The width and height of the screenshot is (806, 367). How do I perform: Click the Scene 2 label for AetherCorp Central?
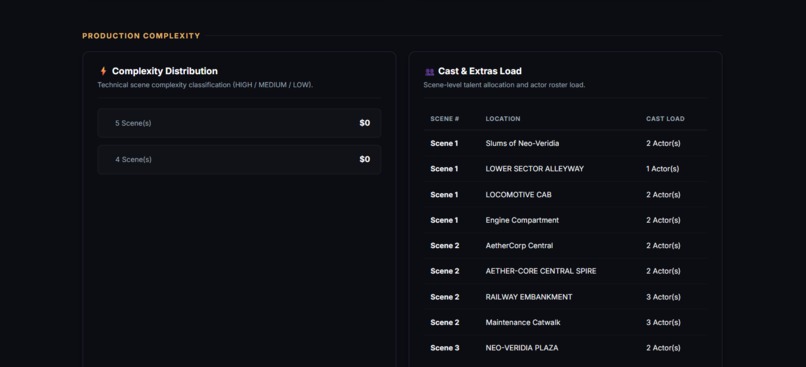tap(445, 246)
